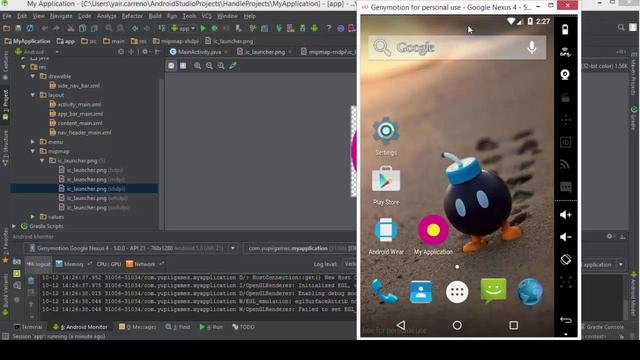This screenshot has width=640, height=360.
Task: Open the Terminal tool window
Action: pyautogui.click(x=28, y=327)
